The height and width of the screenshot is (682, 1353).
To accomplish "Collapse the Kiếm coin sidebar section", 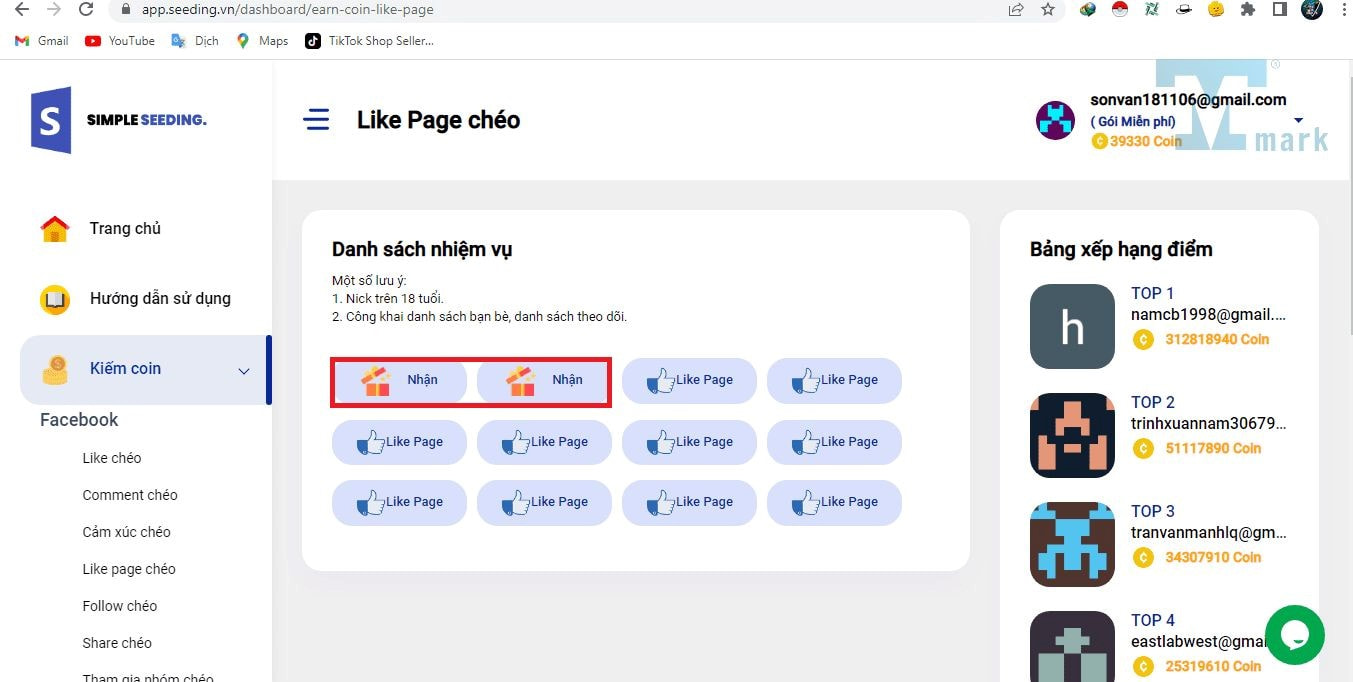I will [243, 371].
